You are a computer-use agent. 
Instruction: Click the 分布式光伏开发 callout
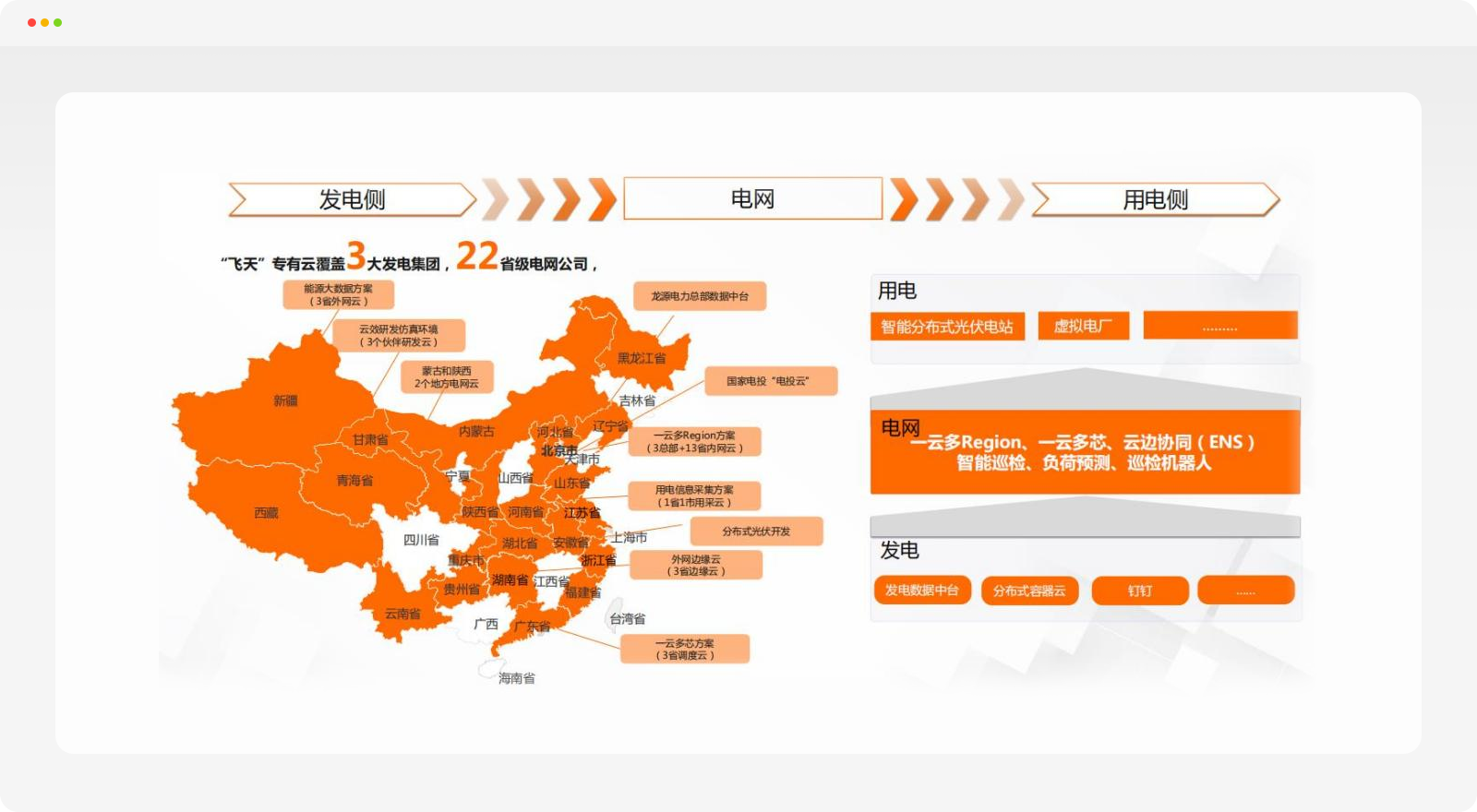pyautogui.click(x=755, y=531)
